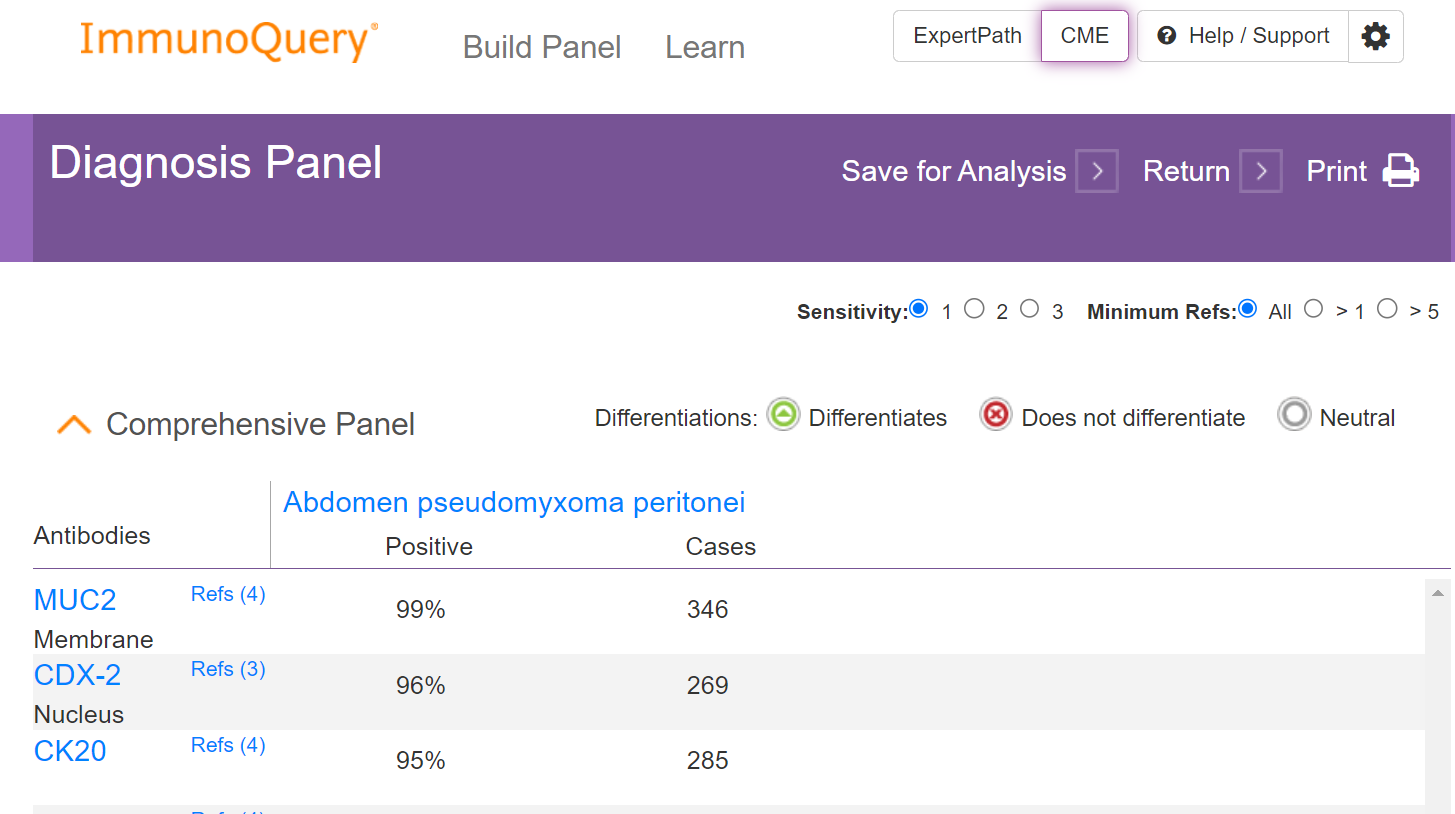
Task: Select Sensitivity option 3
Action: (x=1030, y=309)
